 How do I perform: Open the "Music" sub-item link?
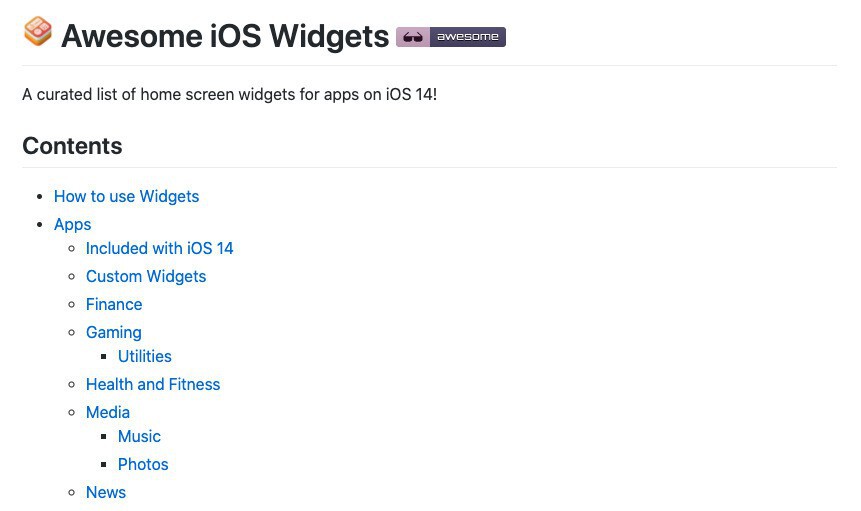point(139,436)
